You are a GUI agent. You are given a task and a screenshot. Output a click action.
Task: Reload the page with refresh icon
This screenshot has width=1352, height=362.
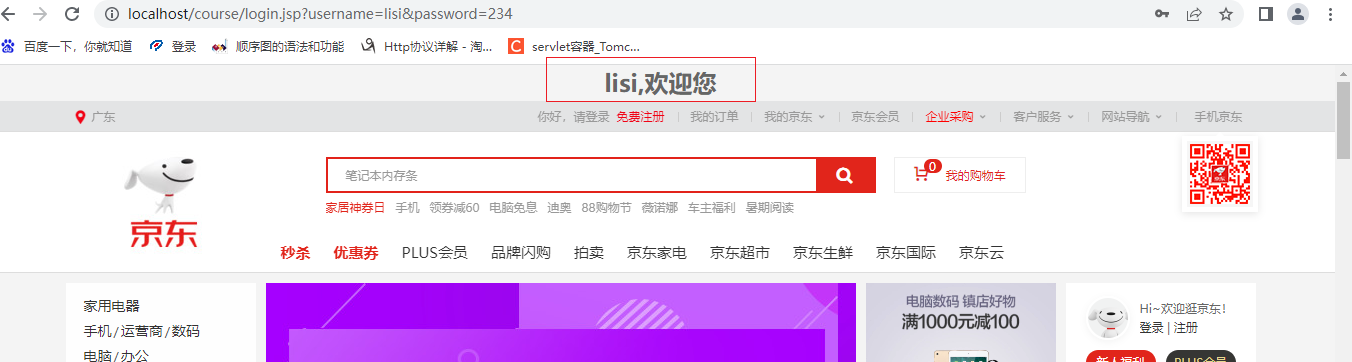pos(72,14)
